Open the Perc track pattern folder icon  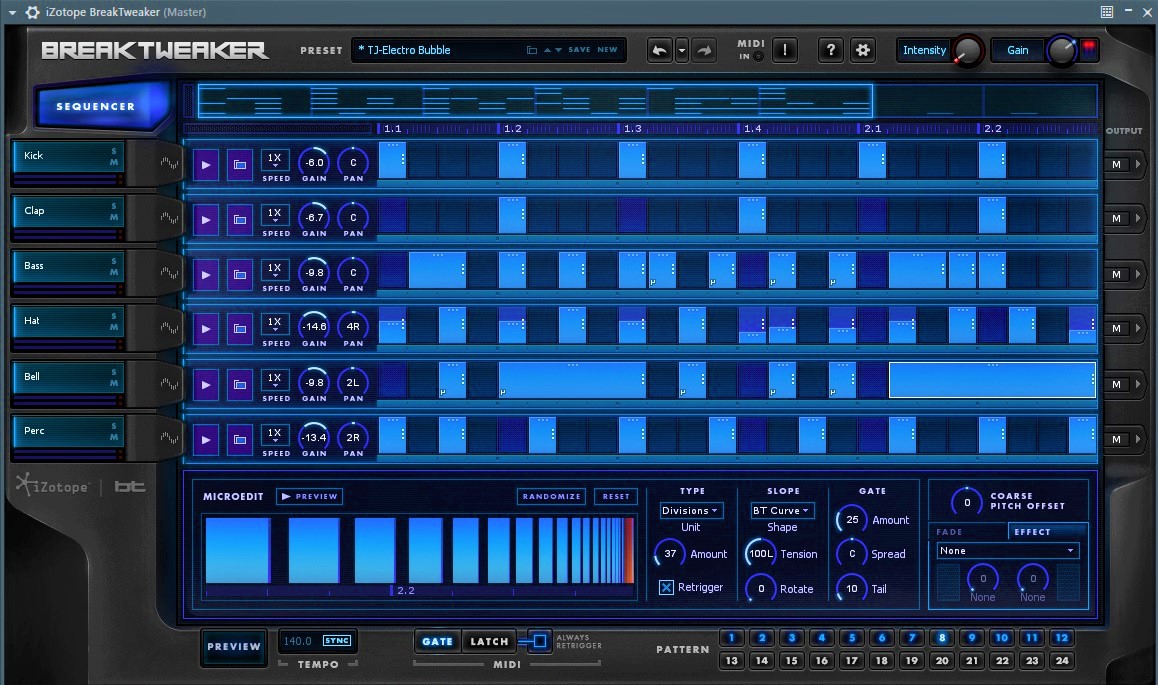[240, 440]
